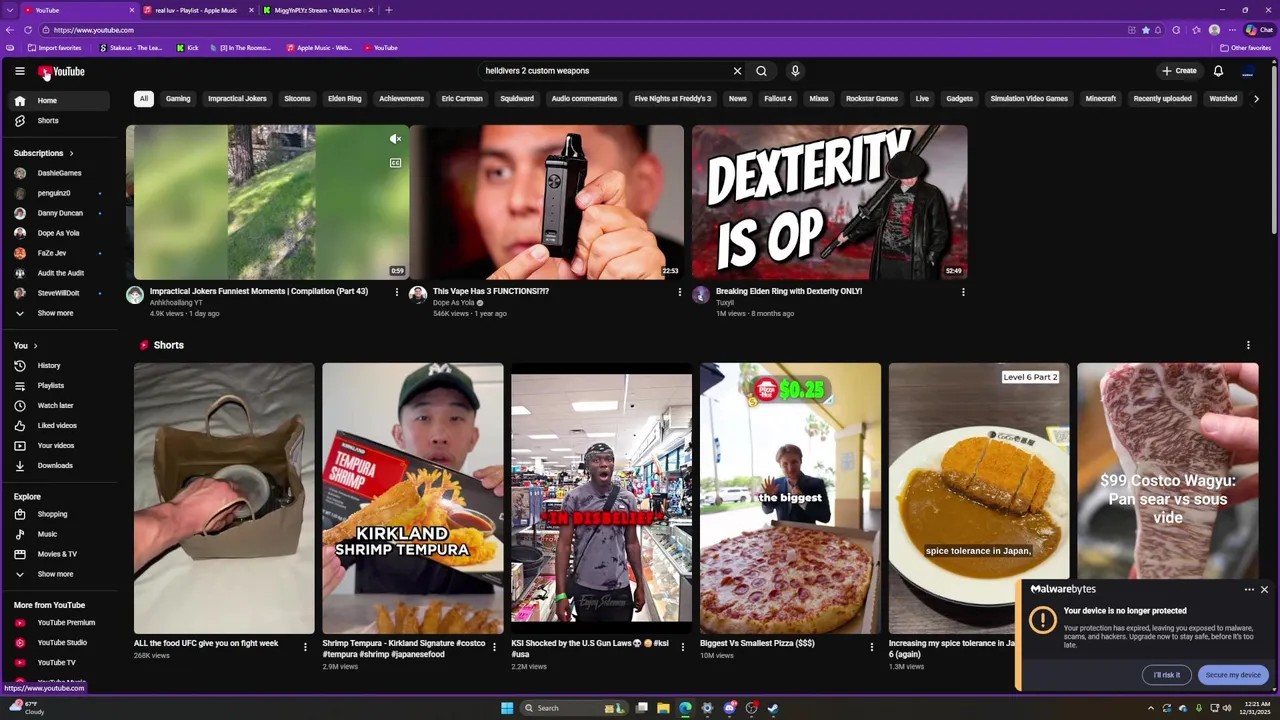Open Subscriptions section chevron
The height and width of the screenshot is (720, 1280).
click(x=71, y=153)
